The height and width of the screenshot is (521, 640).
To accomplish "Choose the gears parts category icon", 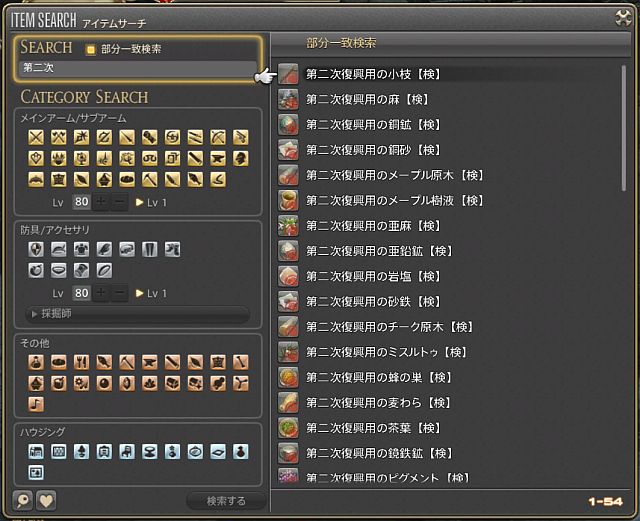I will [x=81, y=383].
